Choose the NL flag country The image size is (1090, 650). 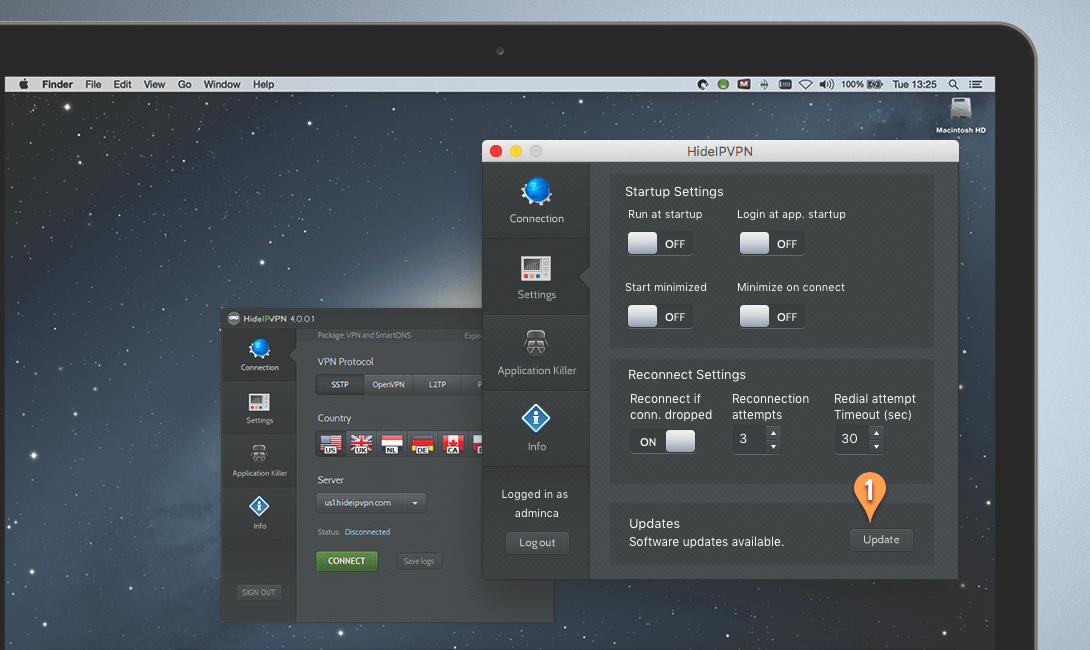[x=392, y=444]
